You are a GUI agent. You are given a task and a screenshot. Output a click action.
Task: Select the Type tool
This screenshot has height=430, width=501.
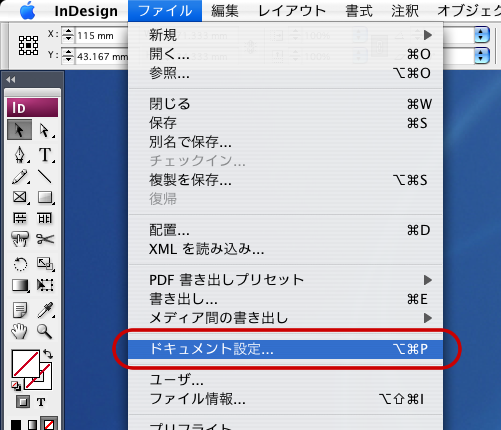[x=45, y=155]
